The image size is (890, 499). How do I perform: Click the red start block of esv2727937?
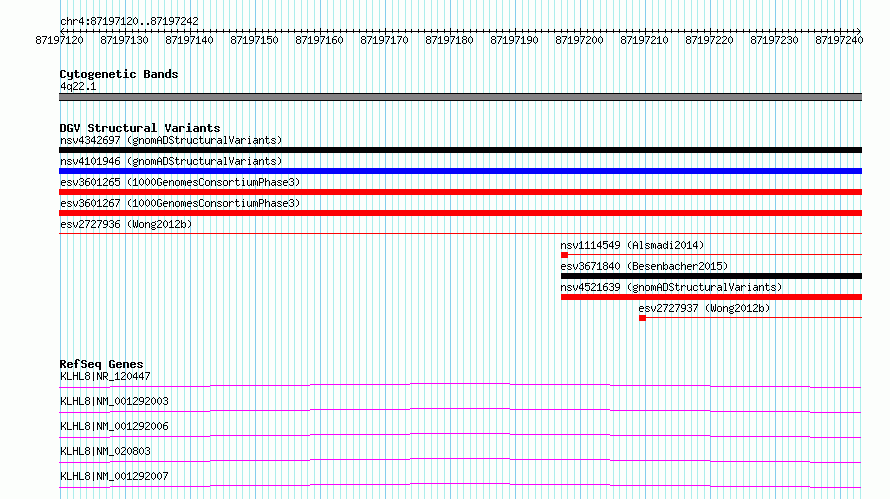[x=642, y=318]
